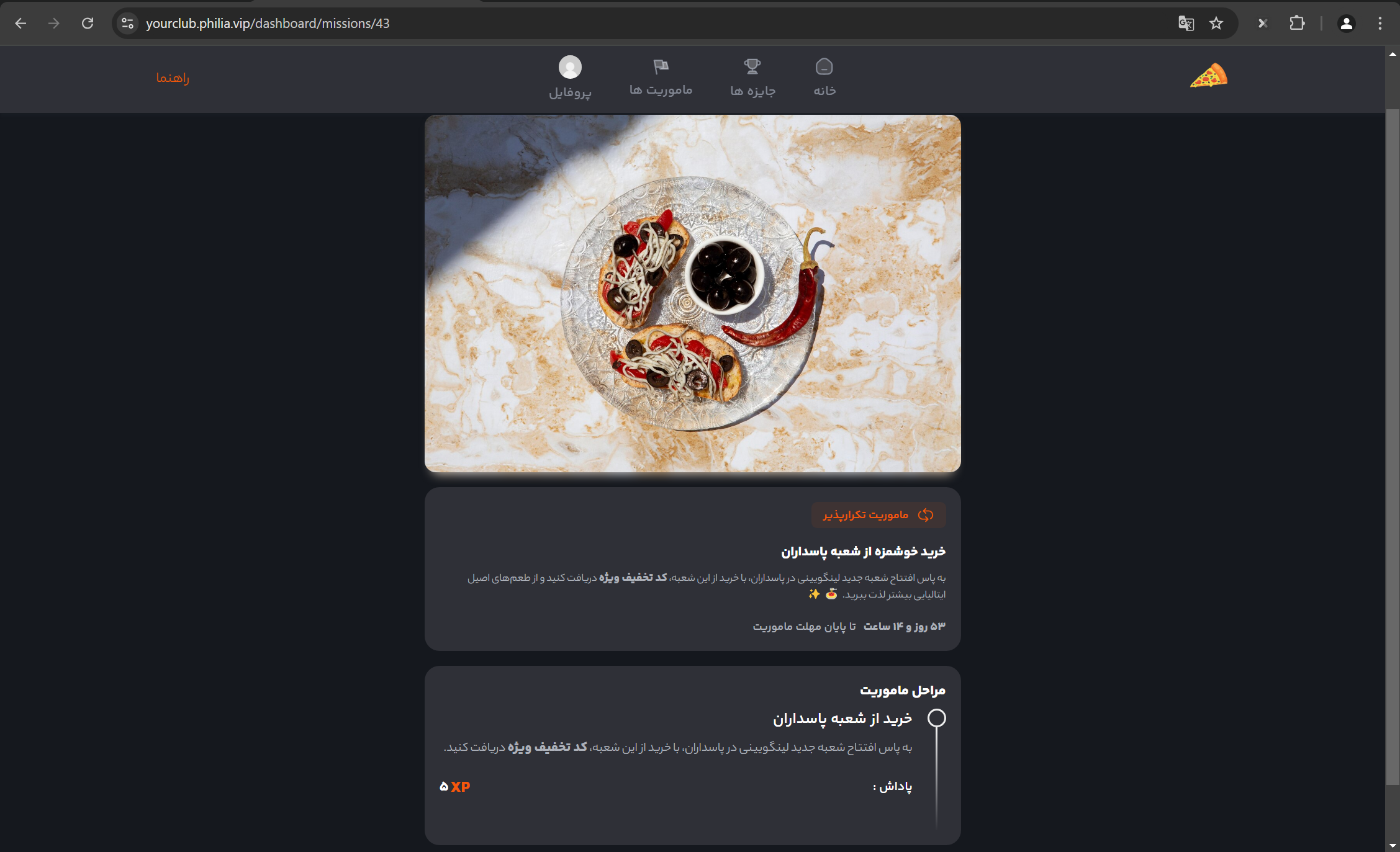Open the Chrome three-dot menu

(x=1380, y=24)
